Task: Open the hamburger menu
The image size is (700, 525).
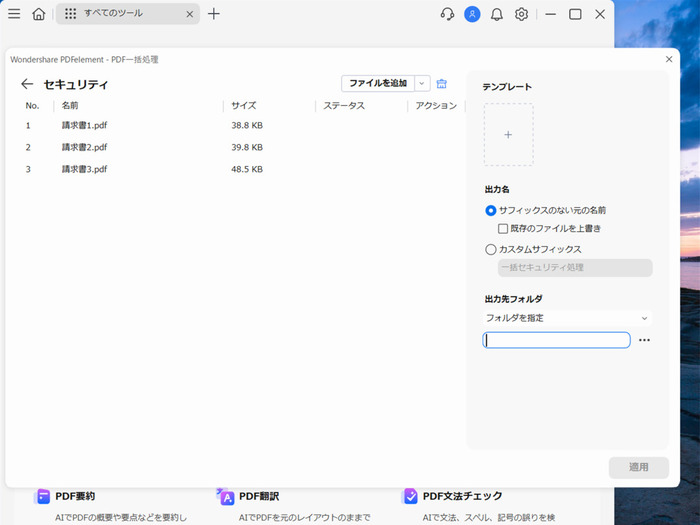Action: 14,14
